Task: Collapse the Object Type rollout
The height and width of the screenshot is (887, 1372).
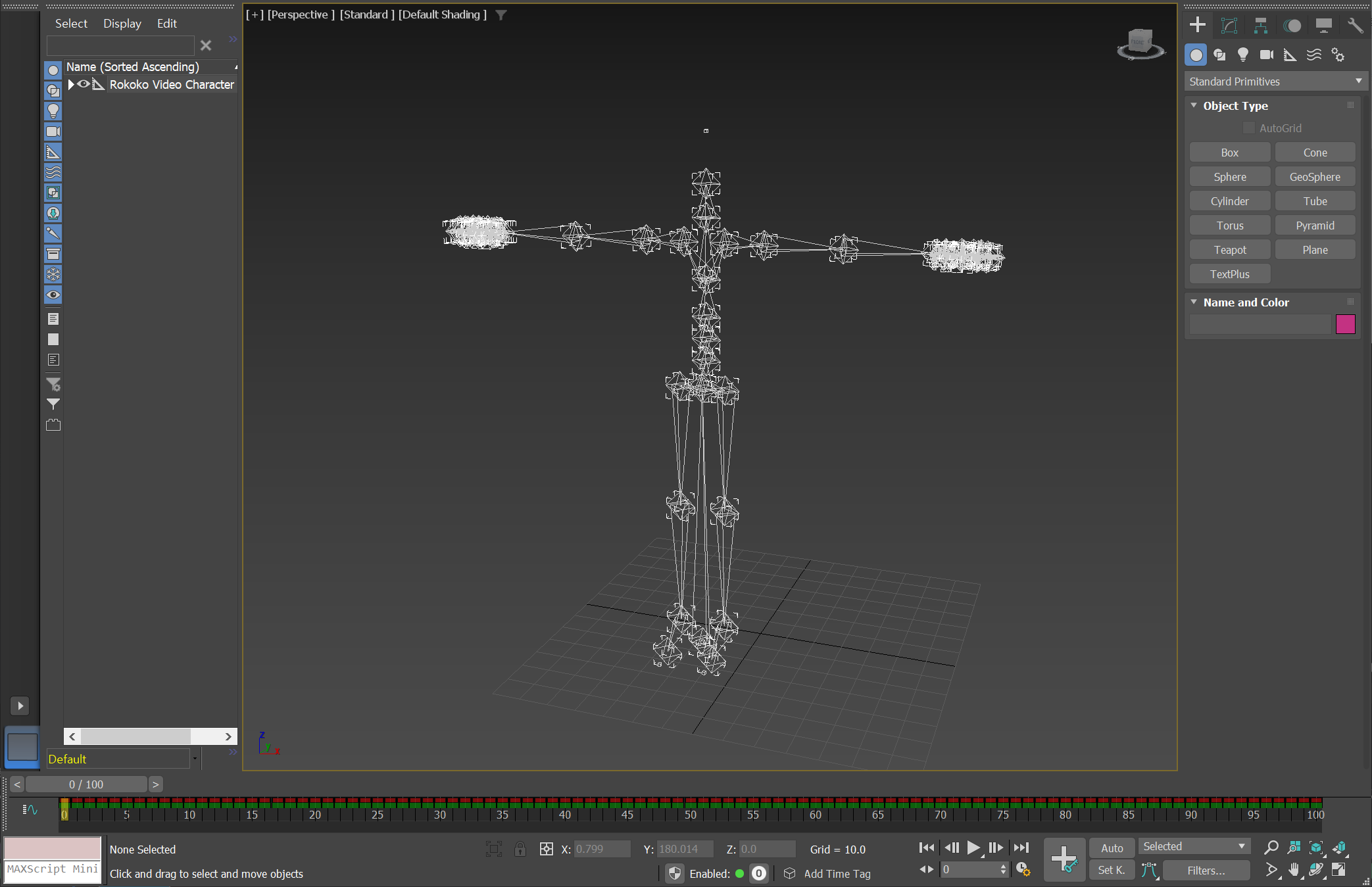Action: (x=1194, y=106)
